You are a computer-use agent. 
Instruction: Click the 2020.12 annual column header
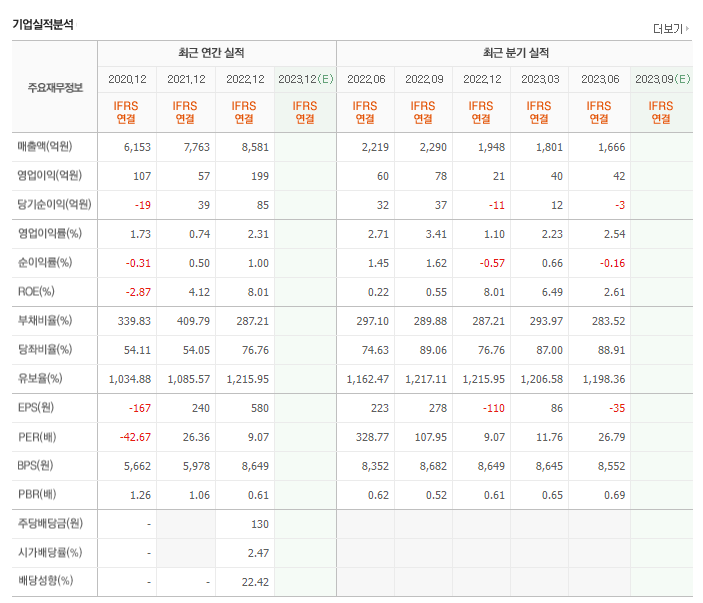[127, 79]
